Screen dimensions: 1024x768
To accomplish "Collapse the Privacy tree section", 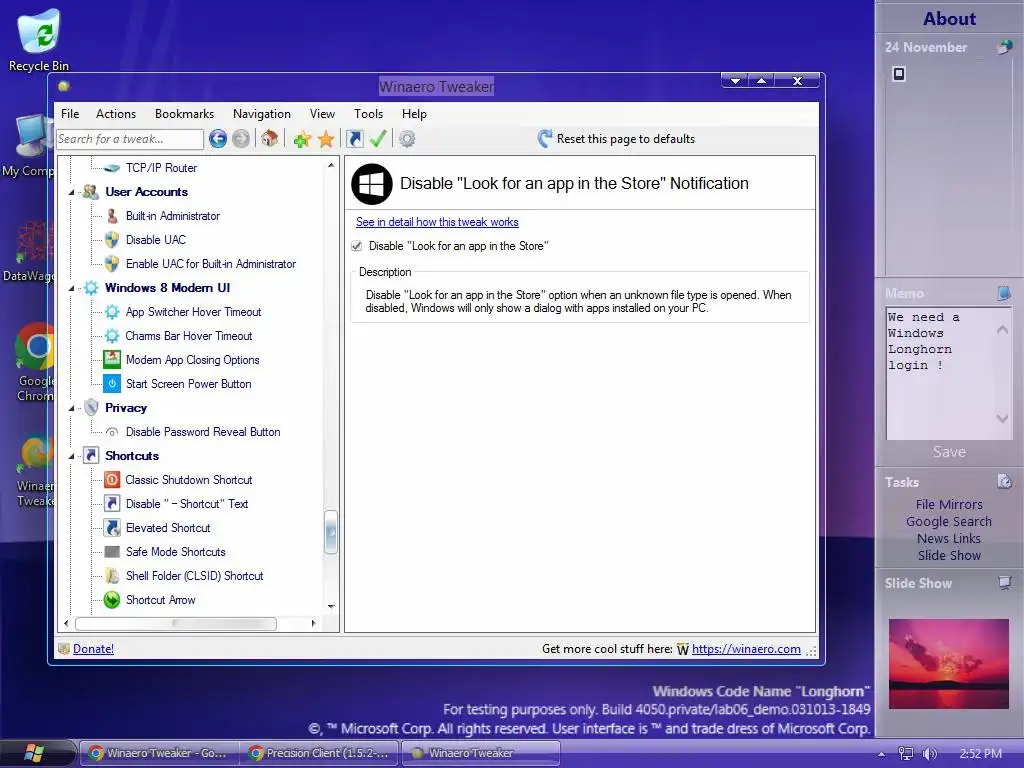I will coord(71,408).
